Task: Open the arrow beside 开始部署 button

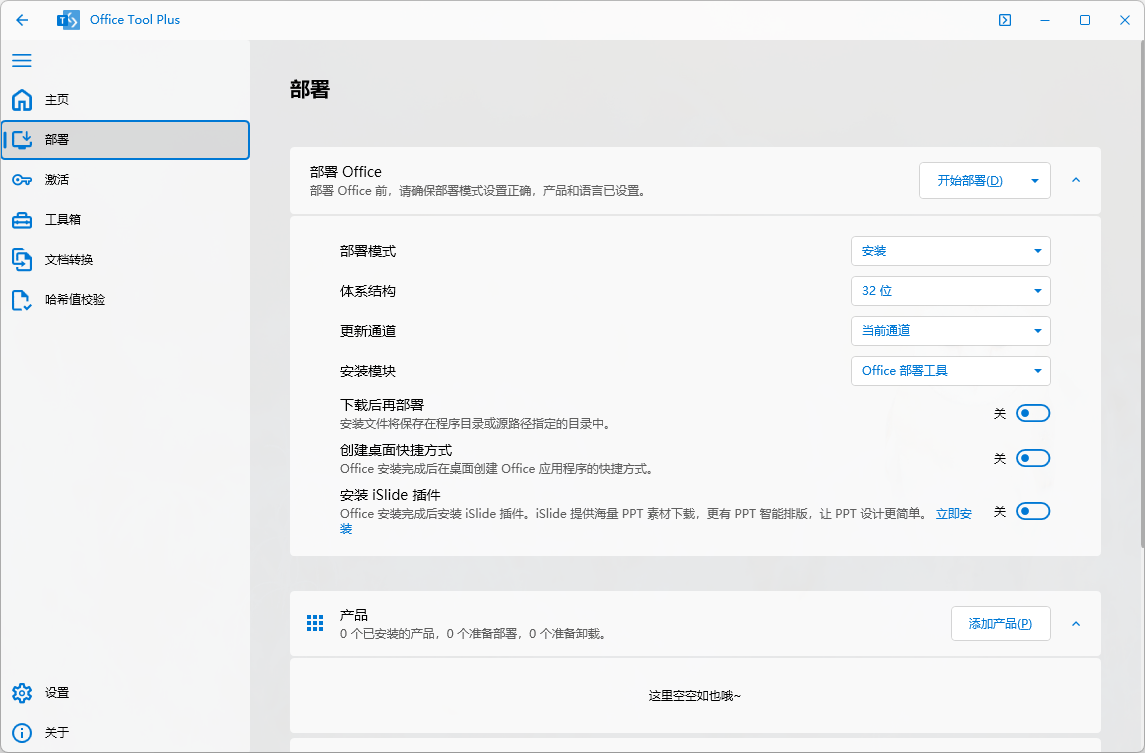Action: tap(1035, 180)
